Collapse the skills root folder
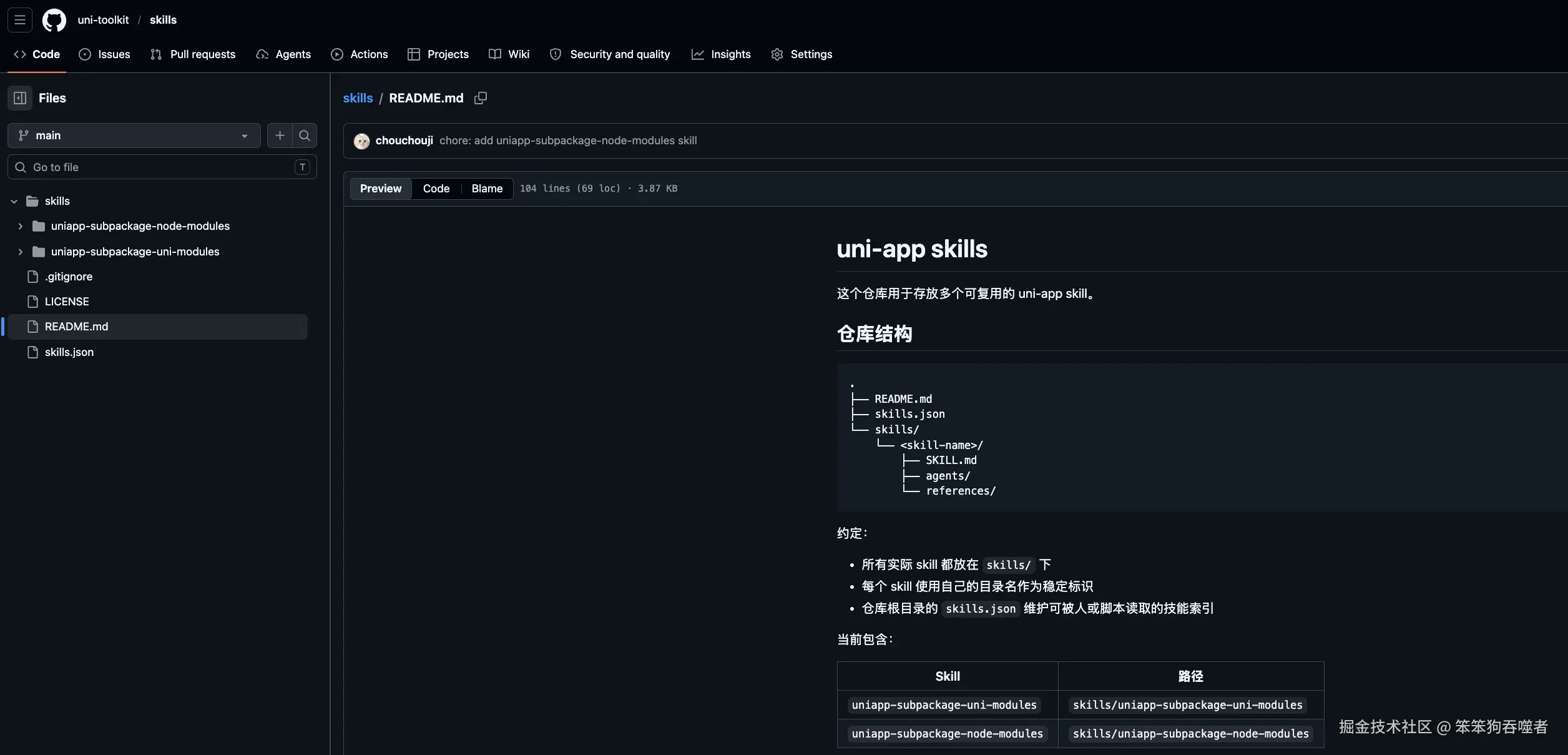Viewport: 1568px width, 755px height. click(14, 201)
